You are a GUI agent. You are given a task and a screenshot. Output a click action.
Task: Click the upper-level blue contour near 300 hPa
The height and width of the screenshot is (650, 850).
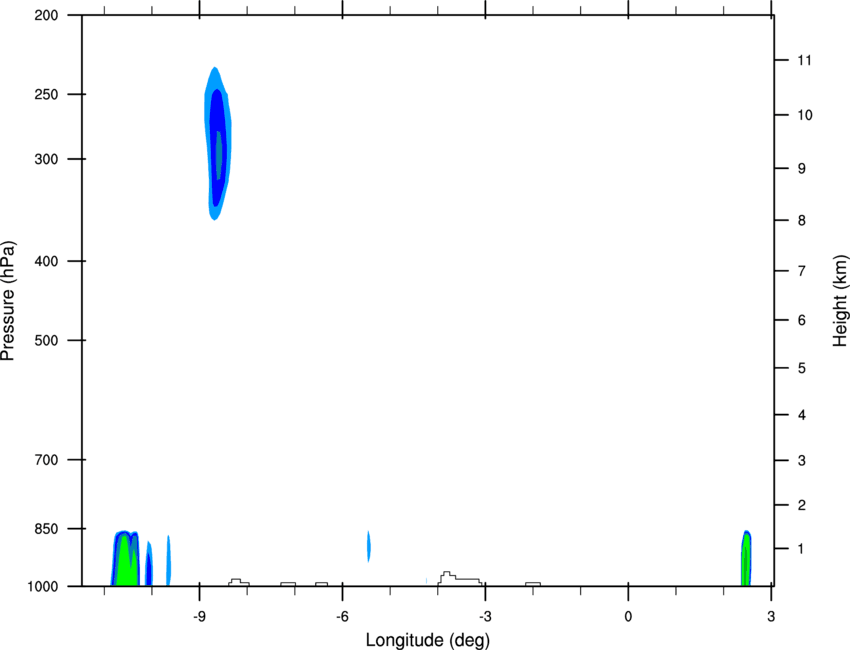(217, 144)
